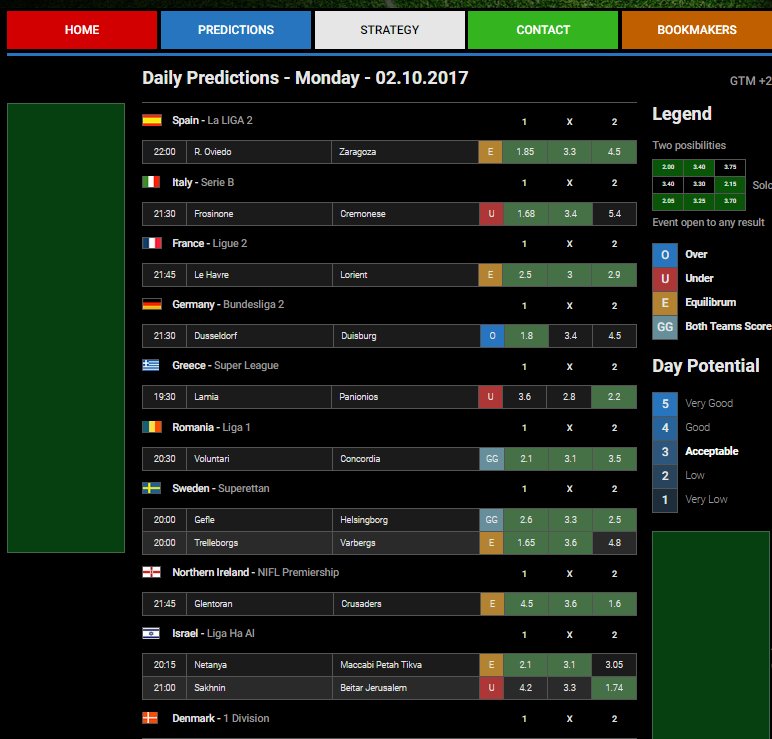Click the 22:00 kickoff time cell
The width and height of the screenshot is (772, 739).
click(164, 152)
